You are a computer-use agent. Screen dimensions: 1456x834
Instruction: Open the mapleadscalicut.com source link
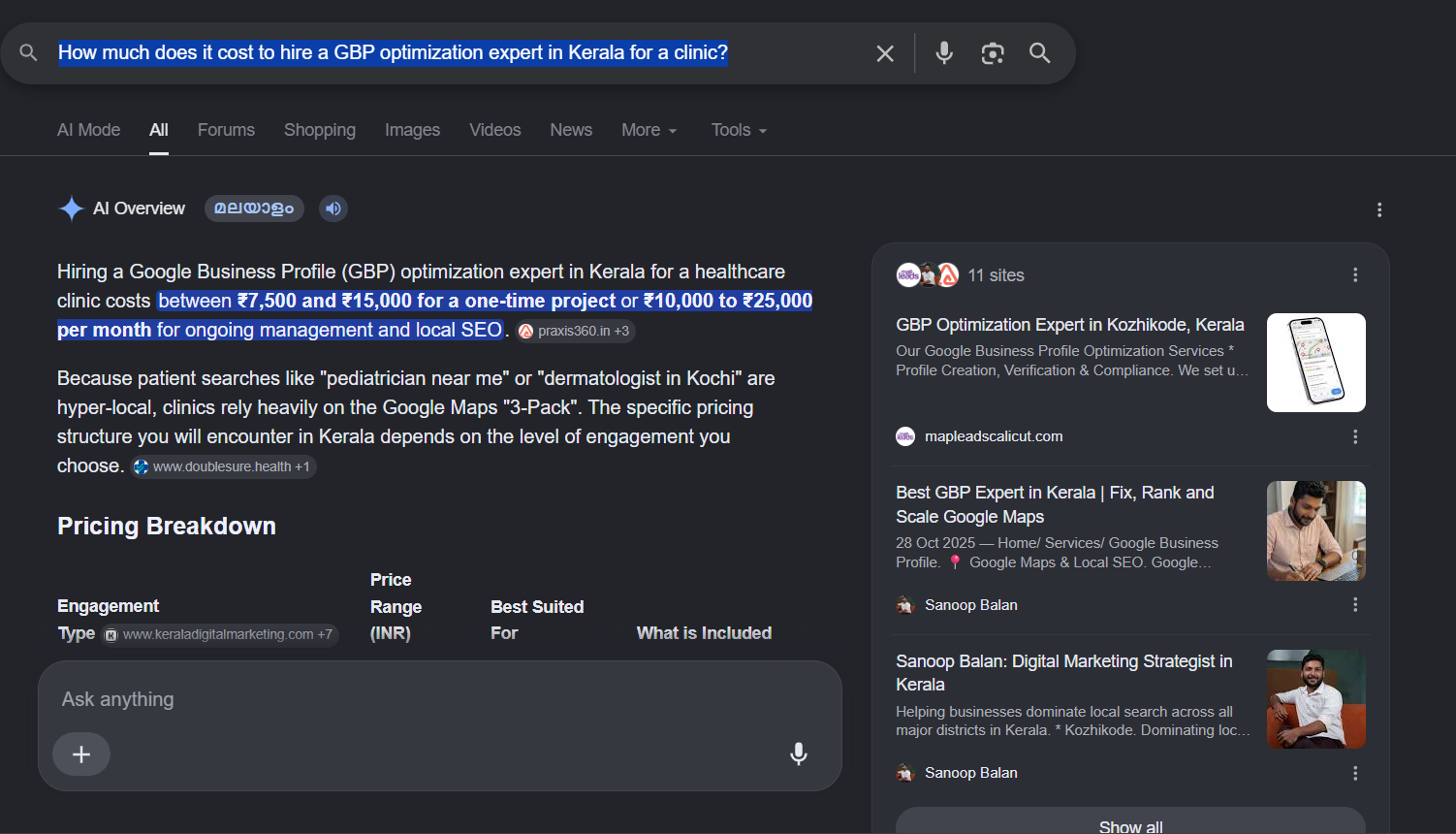(994, 436)
